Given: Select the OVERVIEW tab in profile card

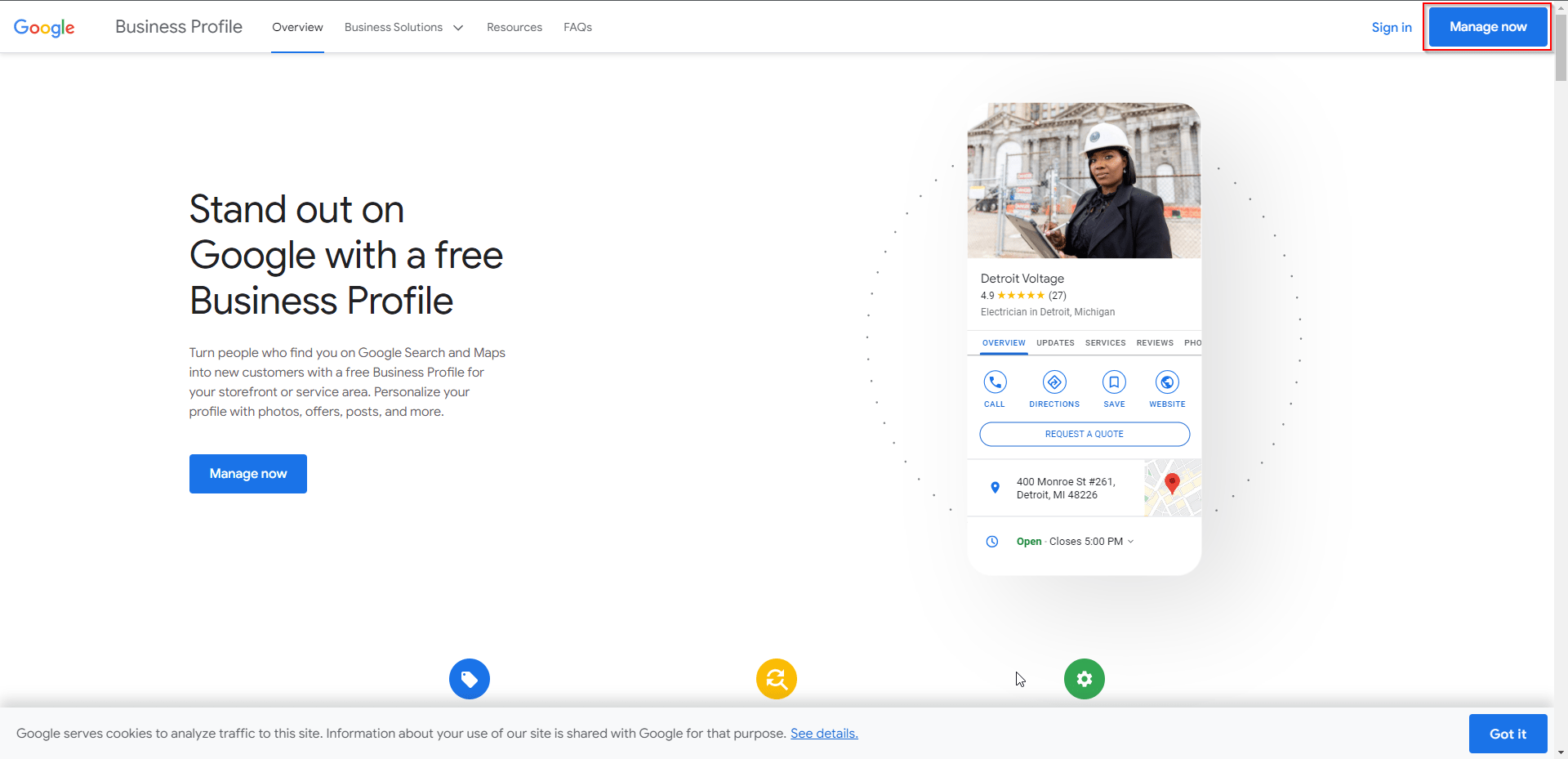Looking at the screenshot, I should tap(1004, 343).
